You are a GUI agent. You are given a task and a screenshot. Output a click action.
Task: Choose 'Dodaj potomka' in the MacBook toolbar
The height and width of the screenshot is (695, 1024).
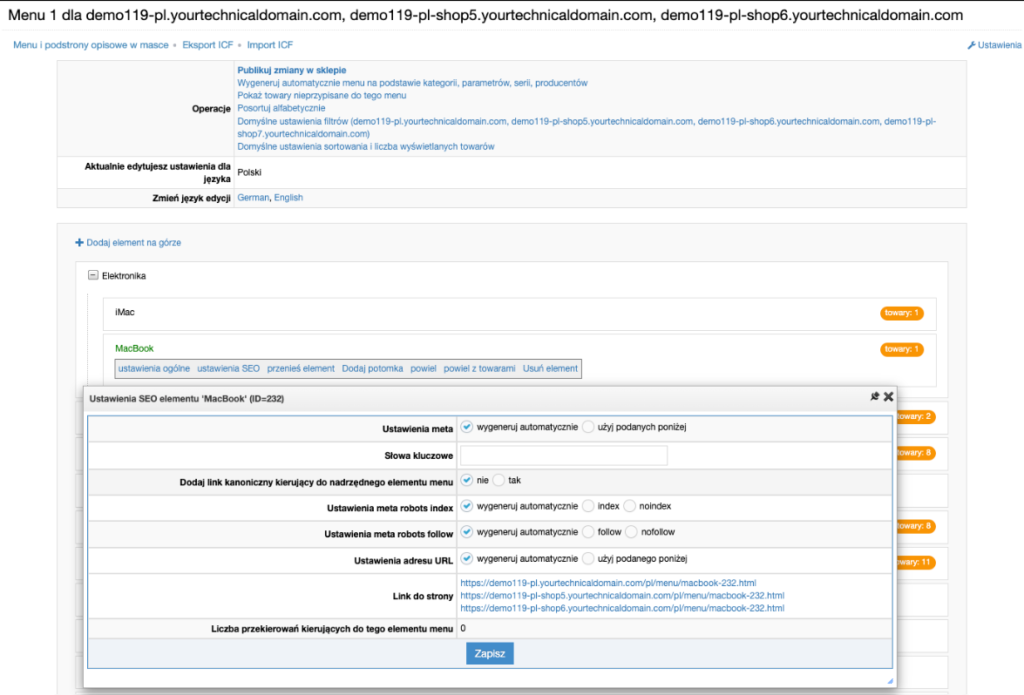coord(372,369)
